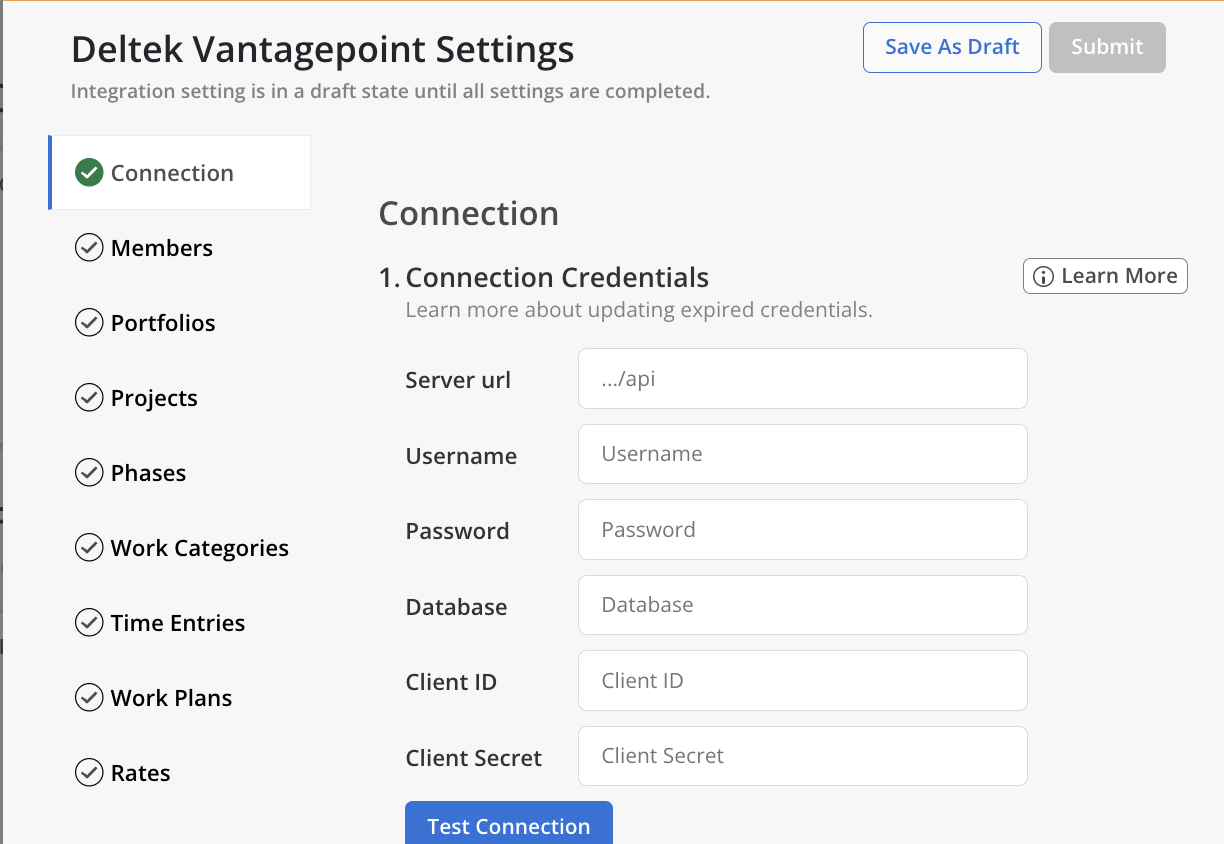
Task: Click the checkmark icon next to Phases
Action: [x=89, y=473]
